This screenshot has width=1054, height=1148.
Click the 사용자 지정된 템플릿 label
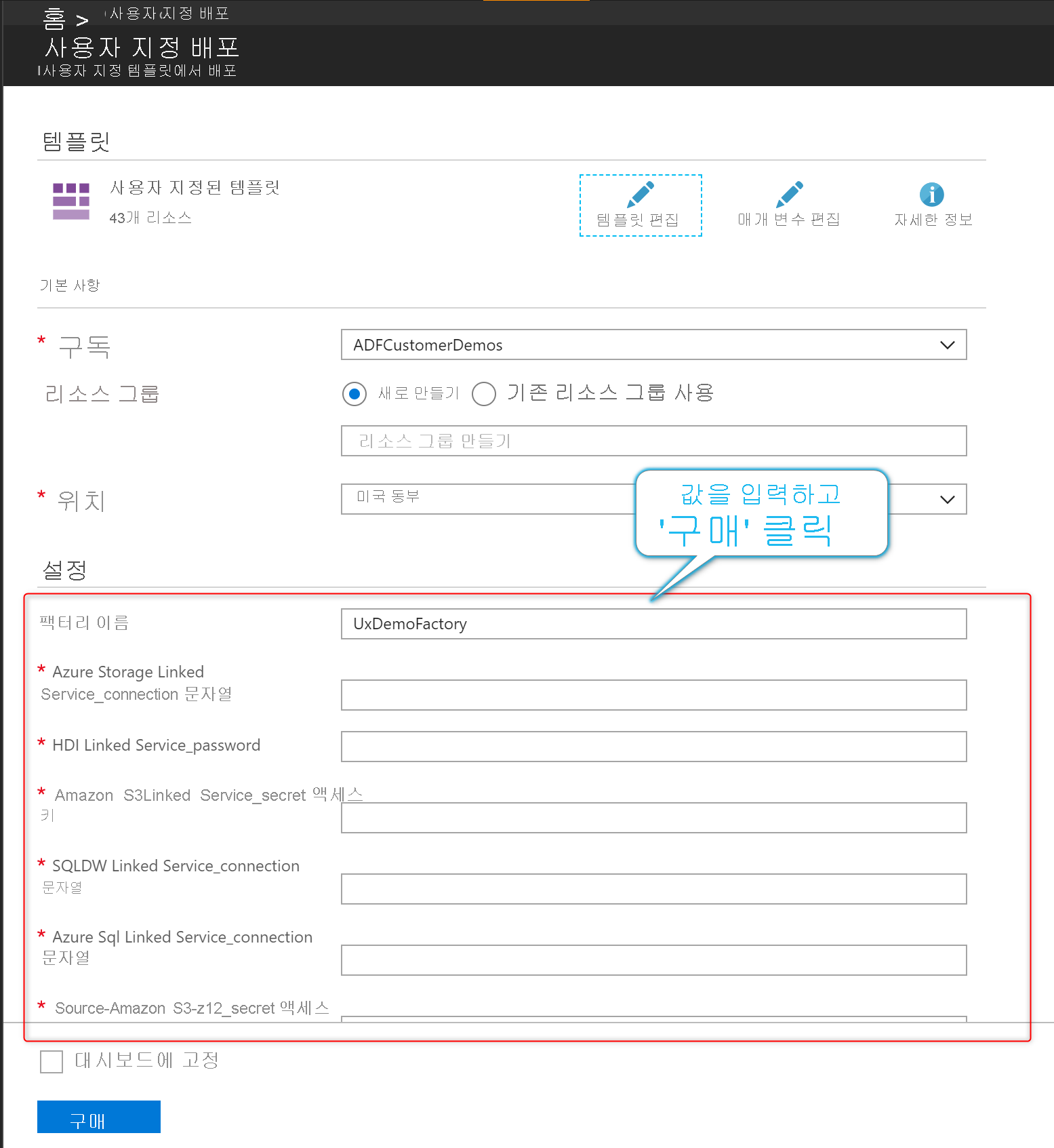[x=195, y=187]
